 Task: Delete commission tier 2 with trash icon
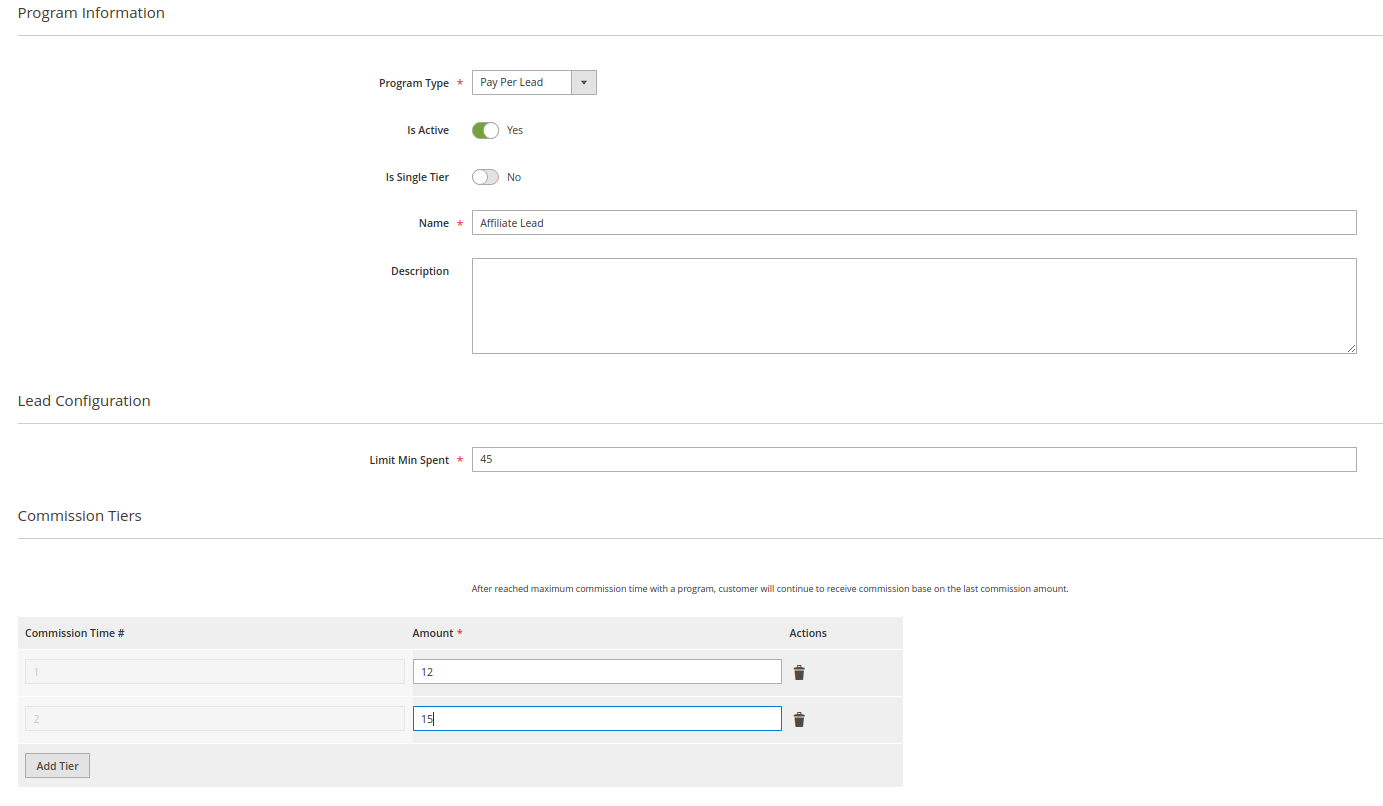[x=799, y=720]
